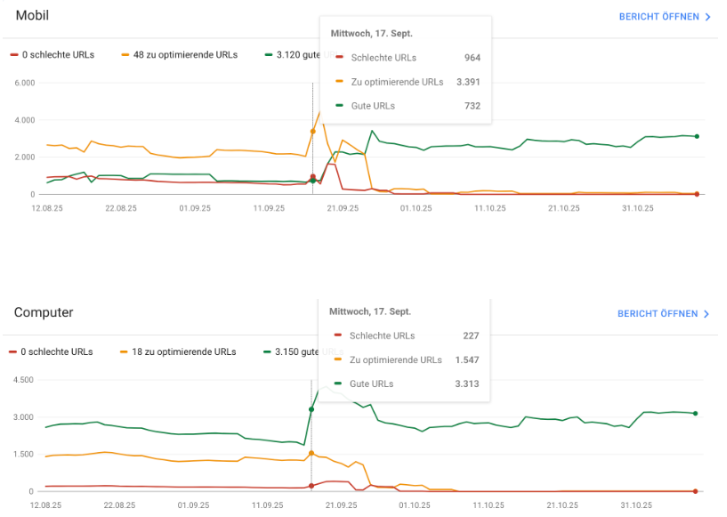Click chevron arrow beside Computer BERICHT ÖFFNEN

pyautogui.click(x=706, y=314)
